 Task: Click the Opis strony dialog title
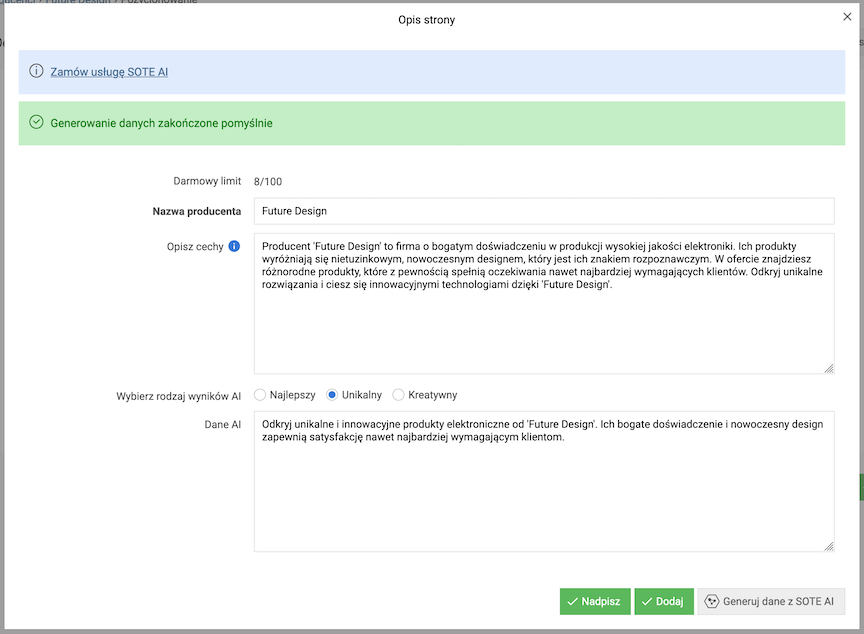click(426, 20)
